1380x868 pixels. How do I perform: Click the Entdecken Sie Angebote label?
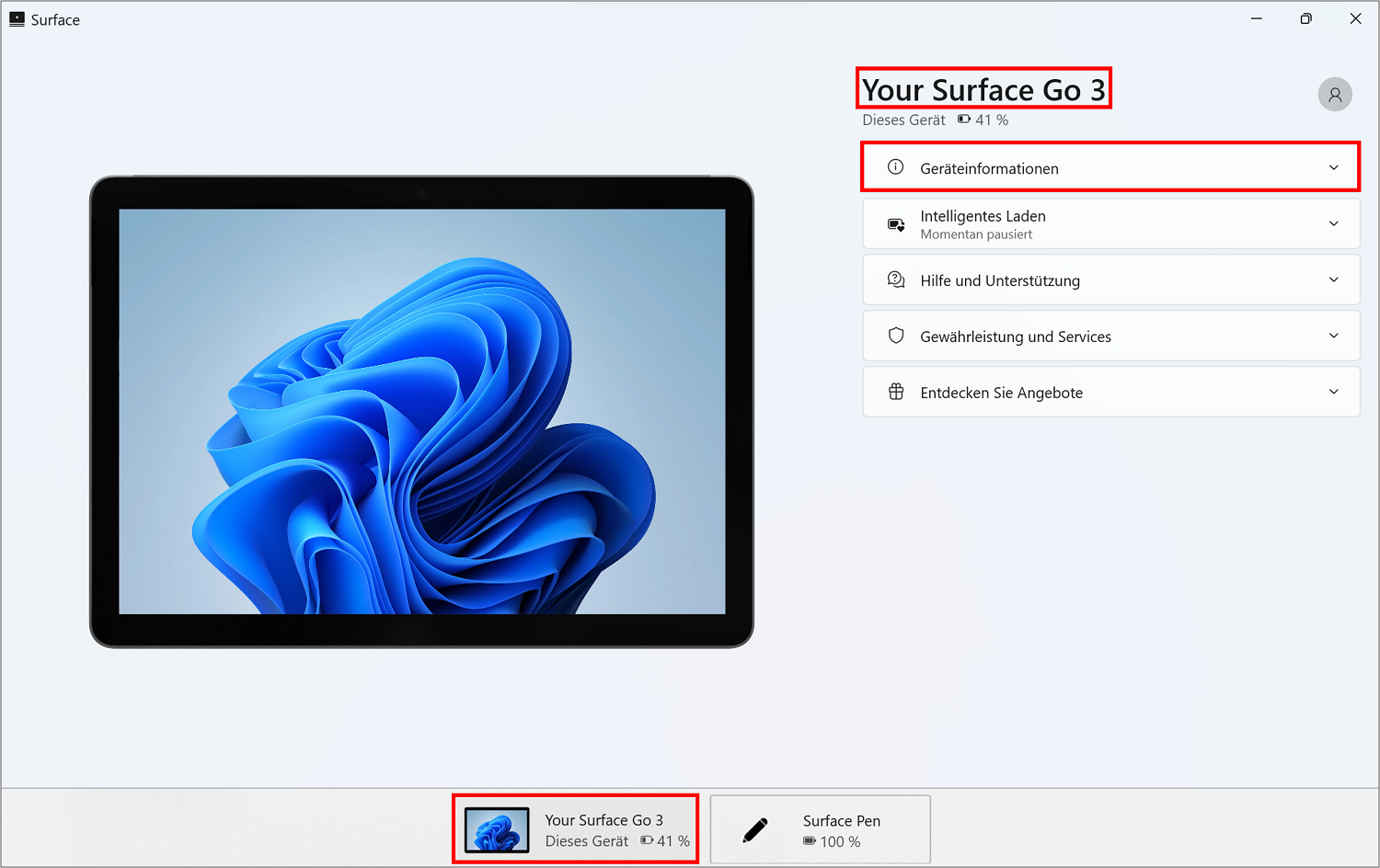point(1001,393)
